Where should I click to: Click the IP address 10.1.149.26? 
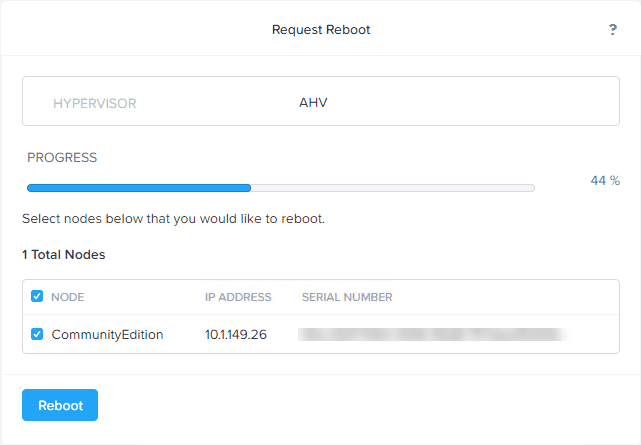pos(236,334)
